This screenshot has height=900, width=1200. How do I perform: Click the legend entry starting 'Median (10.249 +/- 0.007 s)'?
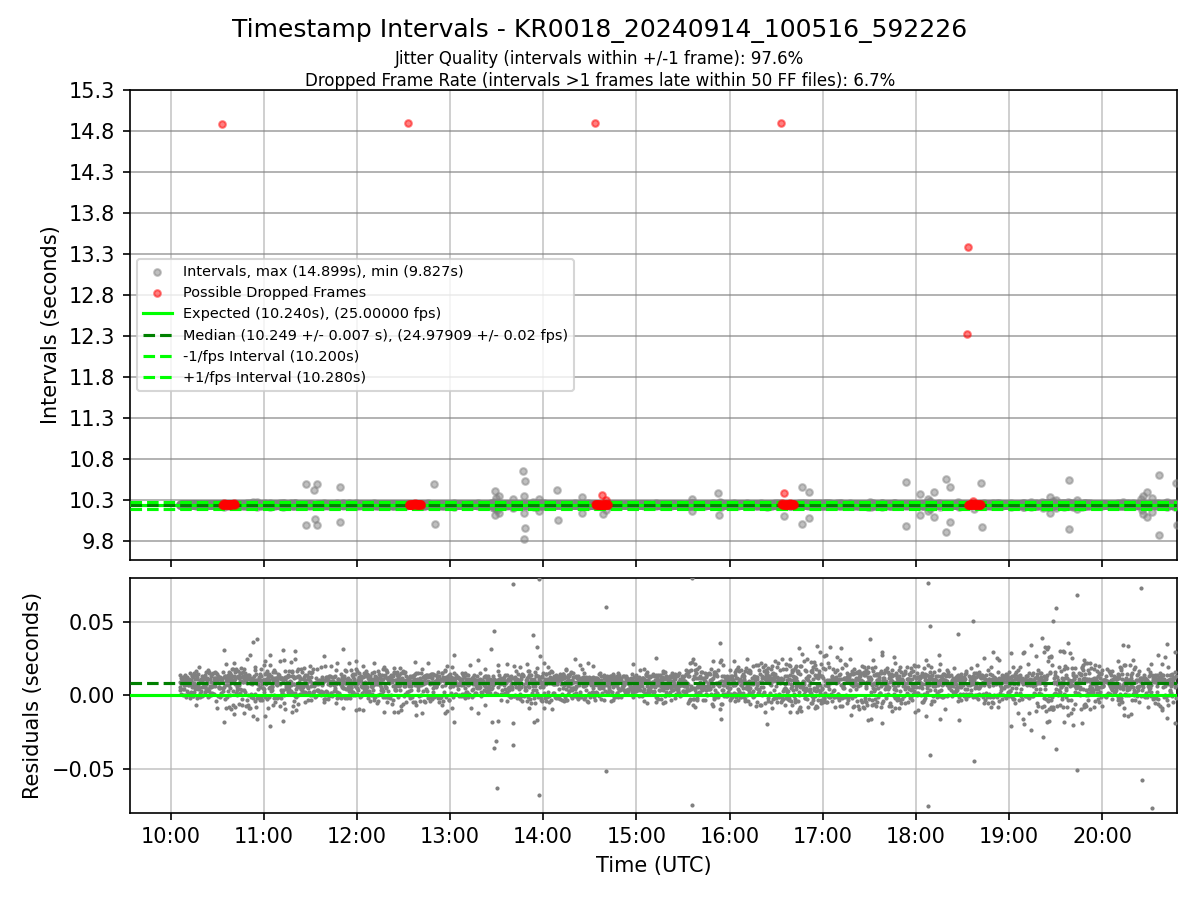pyautogui.click(x=375, y=335)
